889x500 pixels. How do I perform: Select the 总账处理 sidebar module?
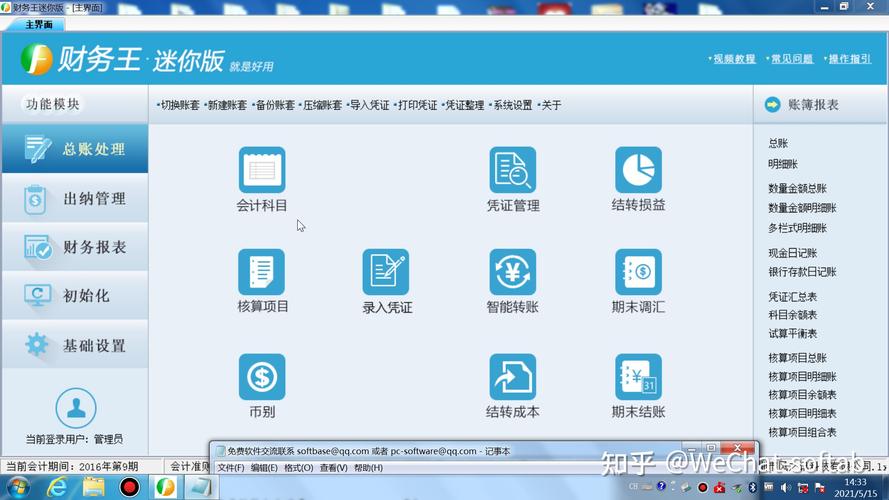pyautogui.click(x=75, y=149)
